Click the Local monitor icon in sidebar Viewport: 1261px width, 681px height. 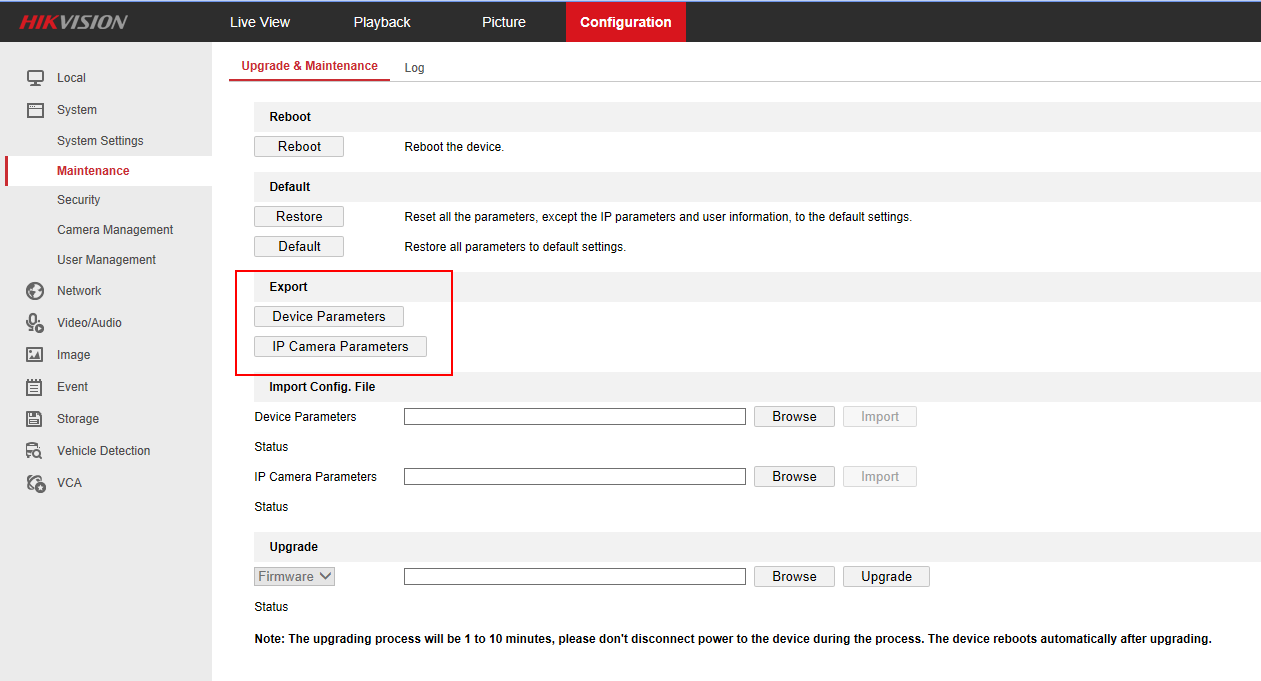point(35,78)
